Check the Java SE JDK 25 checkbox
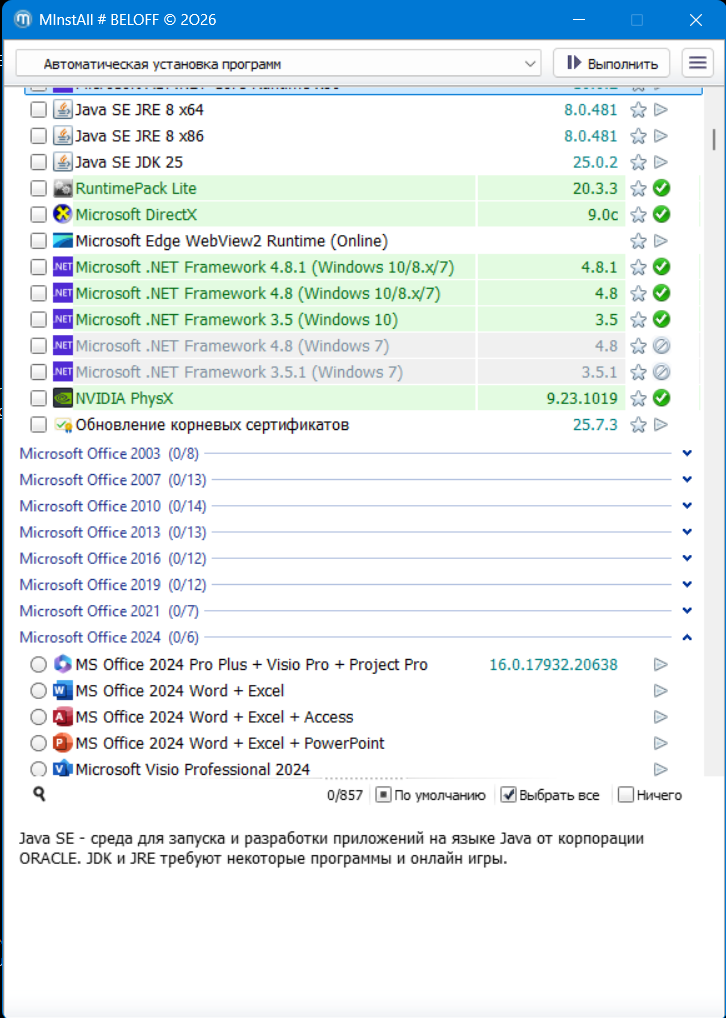 [39, 162]
